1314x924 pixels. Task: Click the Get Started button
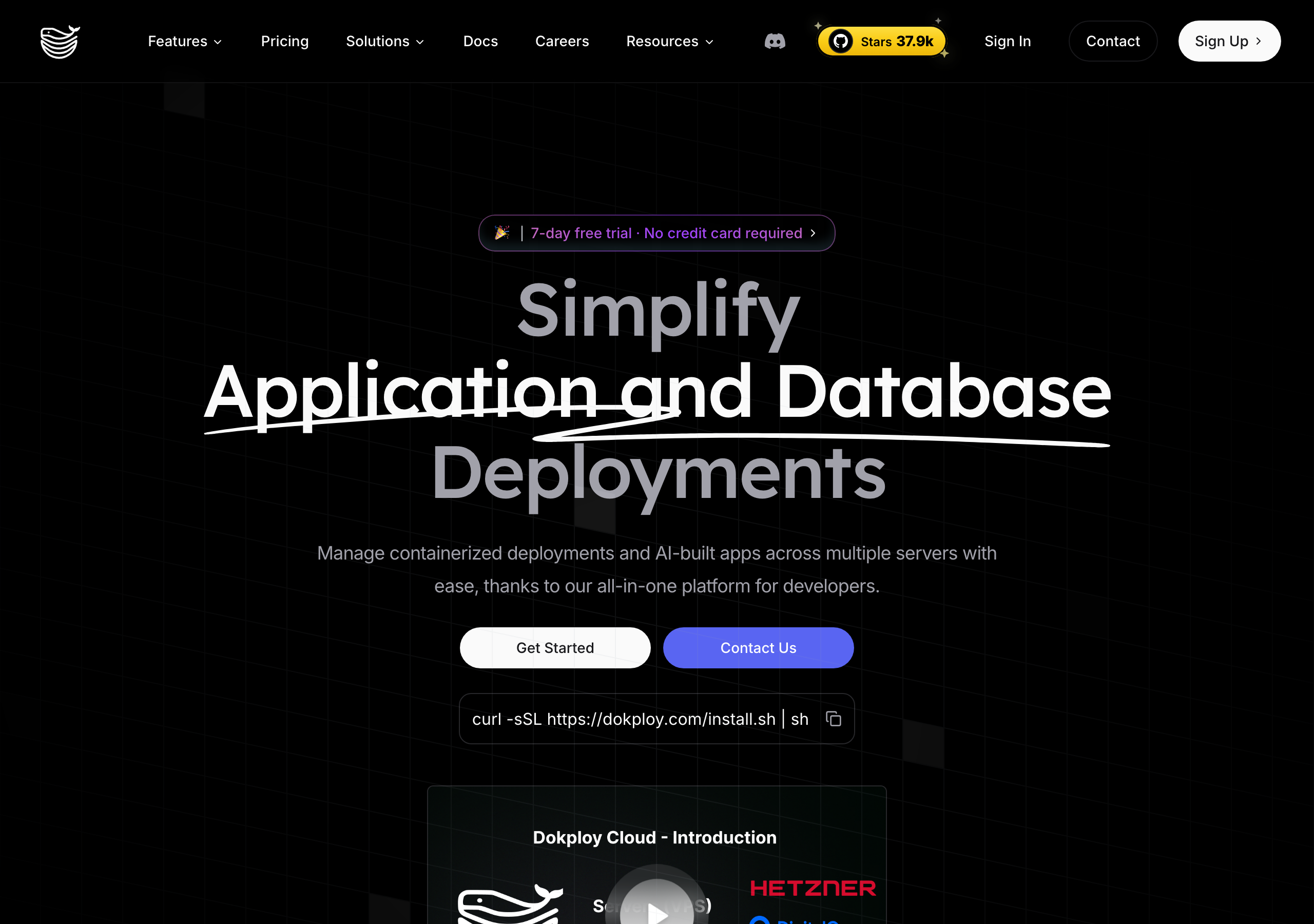point(554,647)
